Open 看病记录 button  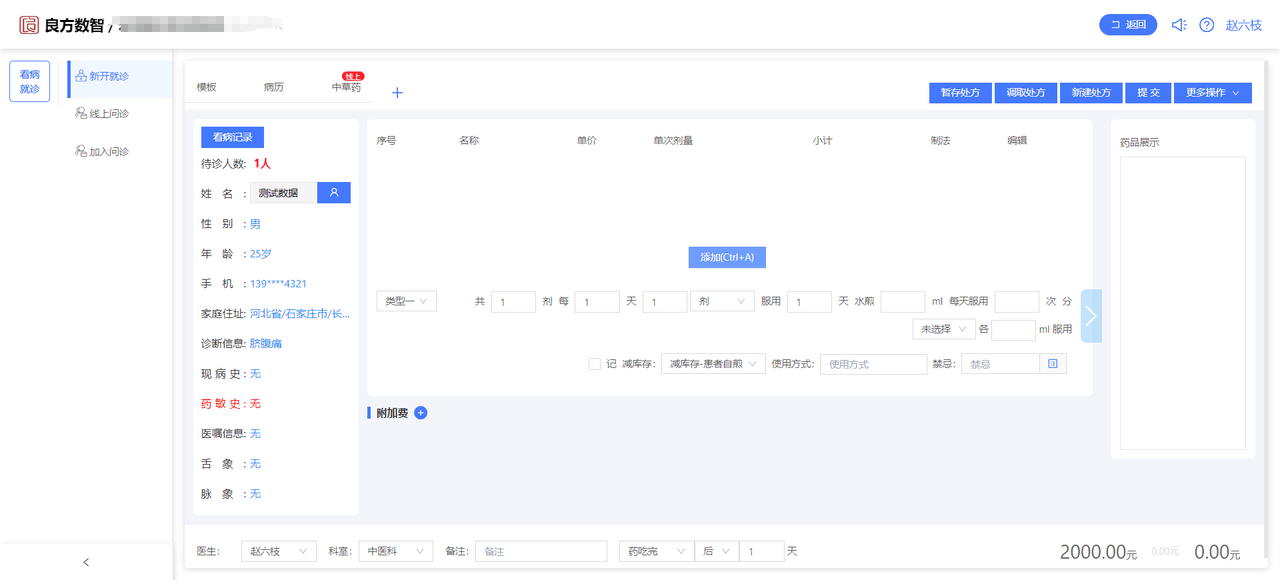(x=232, y=137)
